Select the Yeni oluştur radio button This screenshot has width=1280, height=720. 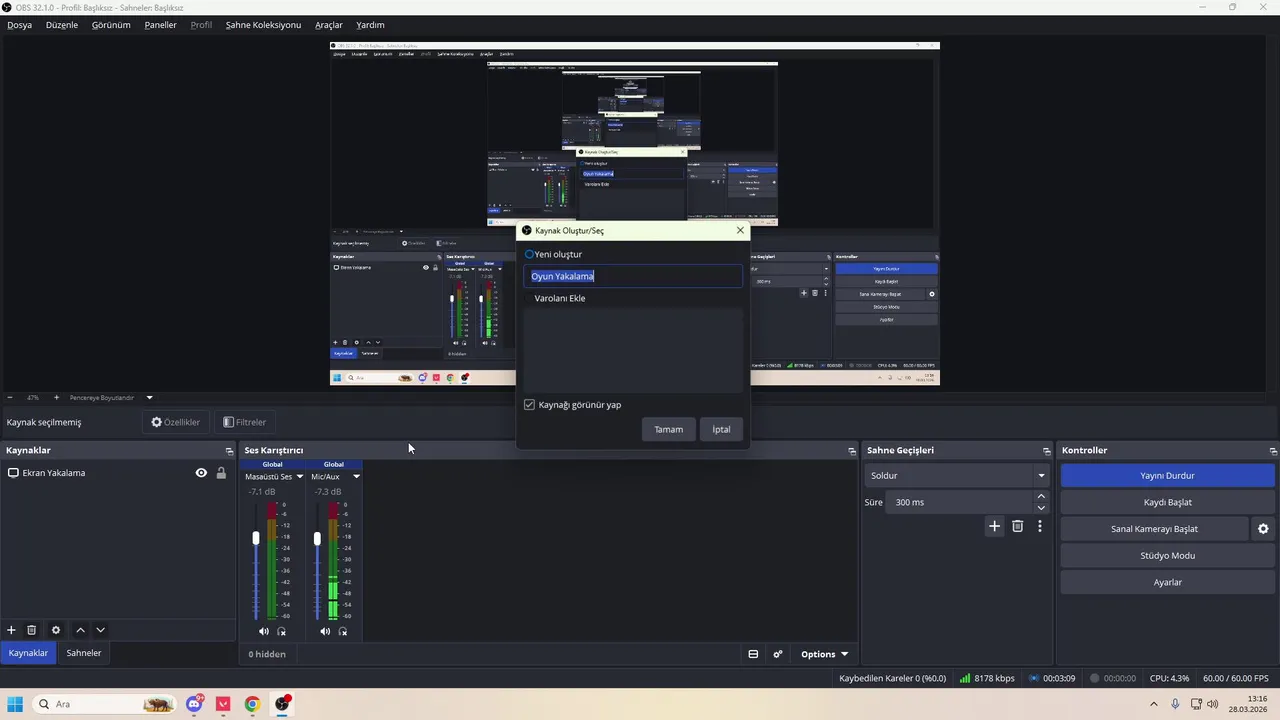[x=529, y=254]
